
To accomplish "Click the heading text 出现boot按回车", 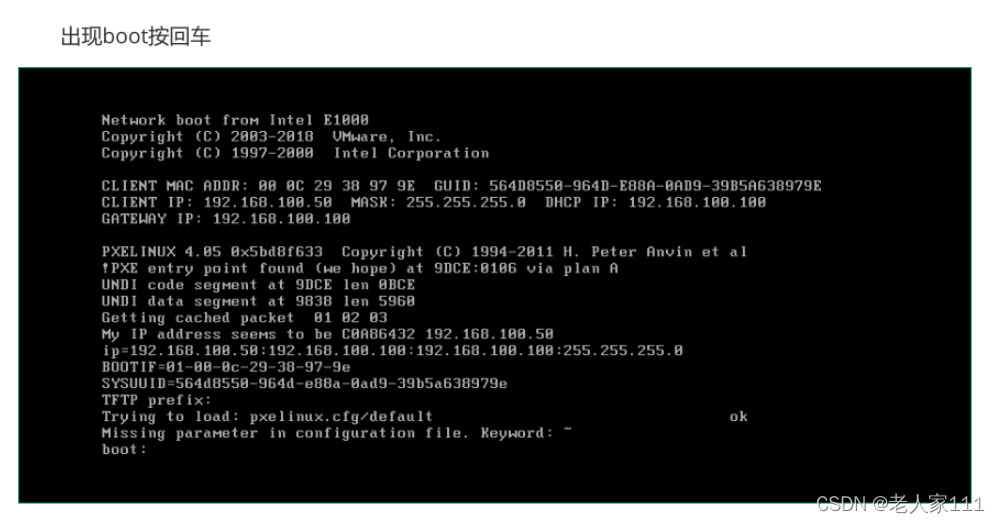I will [x=136, y=36].
